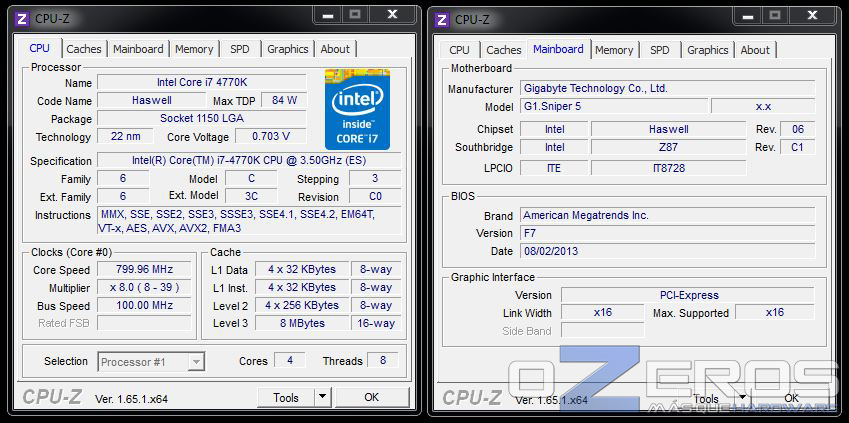Image resolution: width=849 pixels, height=423 pixels.
Task: Minimize the left CPU-Z window
Action: coord(327,15)
